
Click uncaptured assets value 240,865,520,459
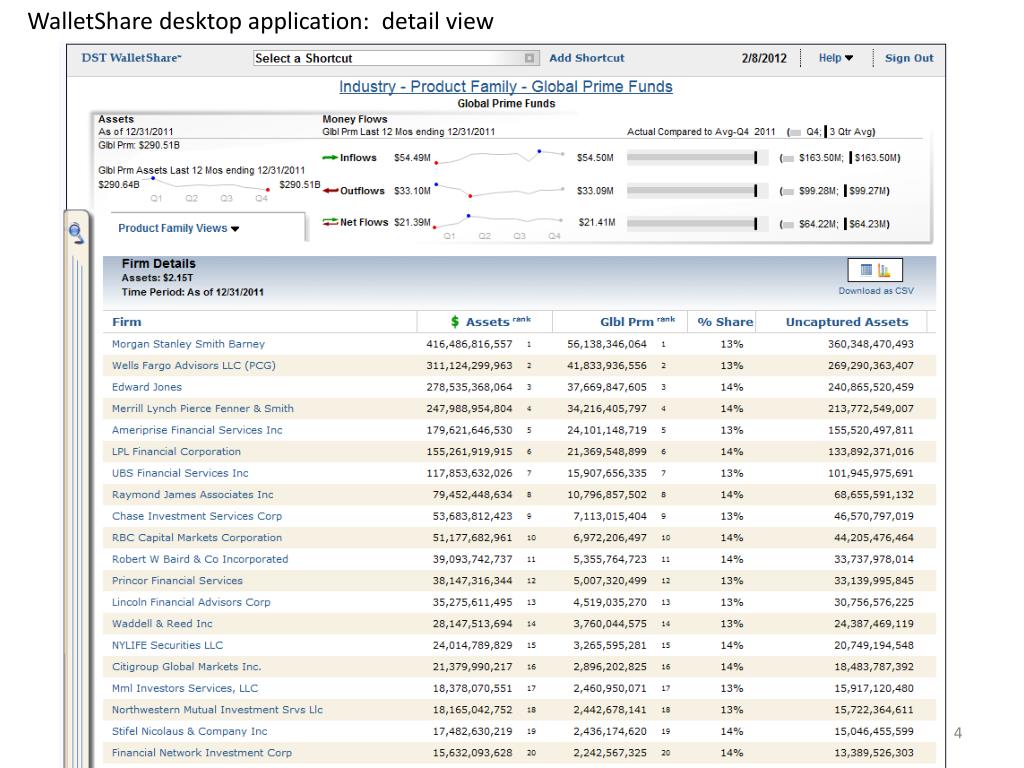click(x=871, y=387)
